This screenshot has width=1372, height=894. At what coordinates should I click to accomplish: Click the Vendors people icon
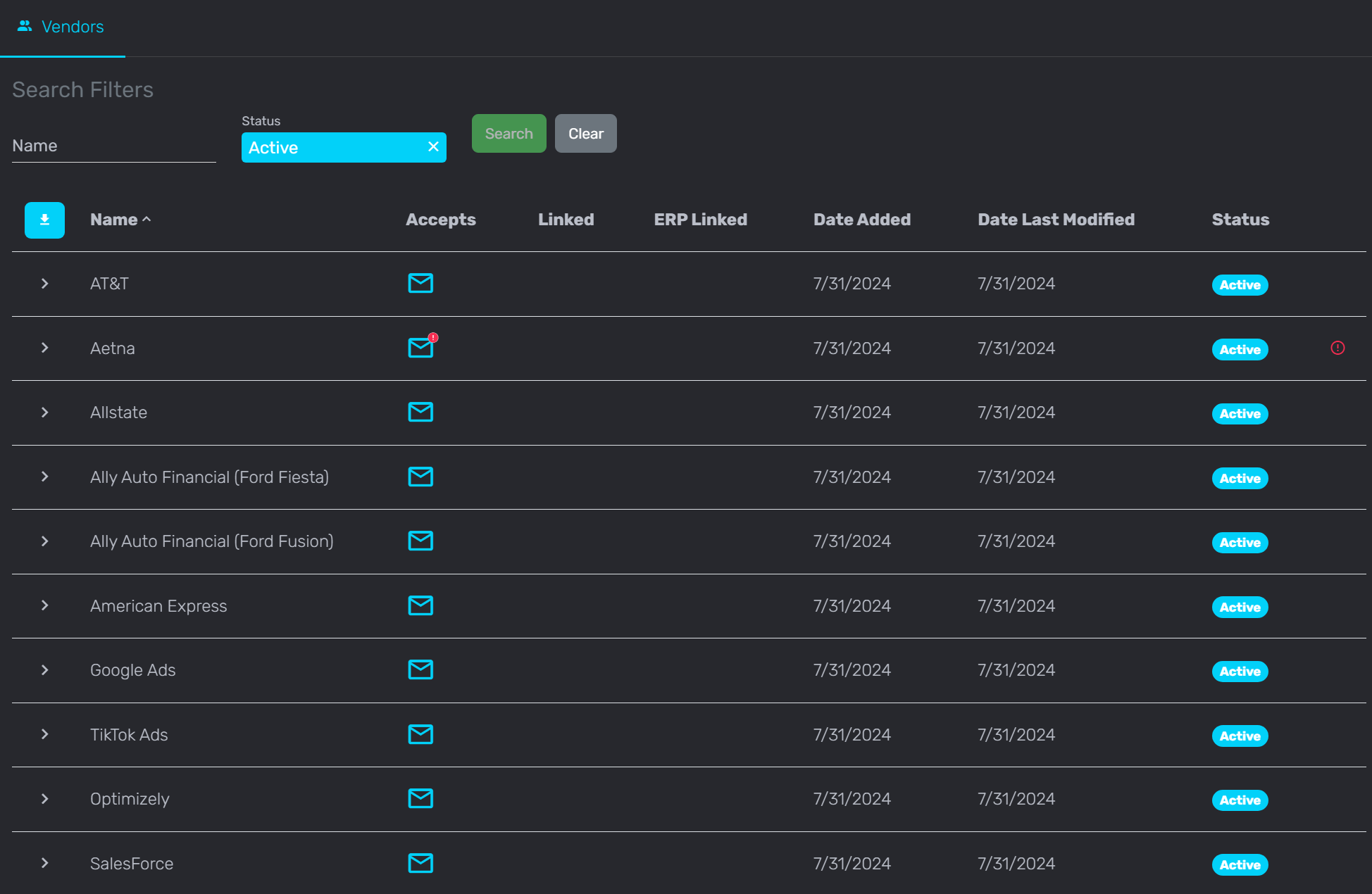pos(25,26)
